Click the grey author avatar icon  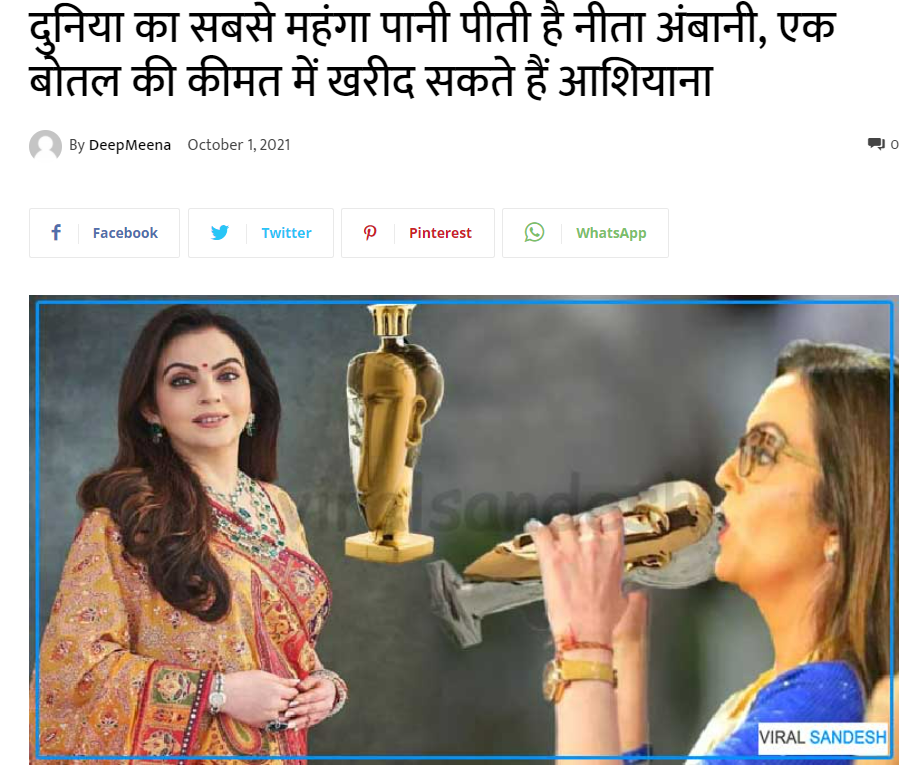[45, 145]
